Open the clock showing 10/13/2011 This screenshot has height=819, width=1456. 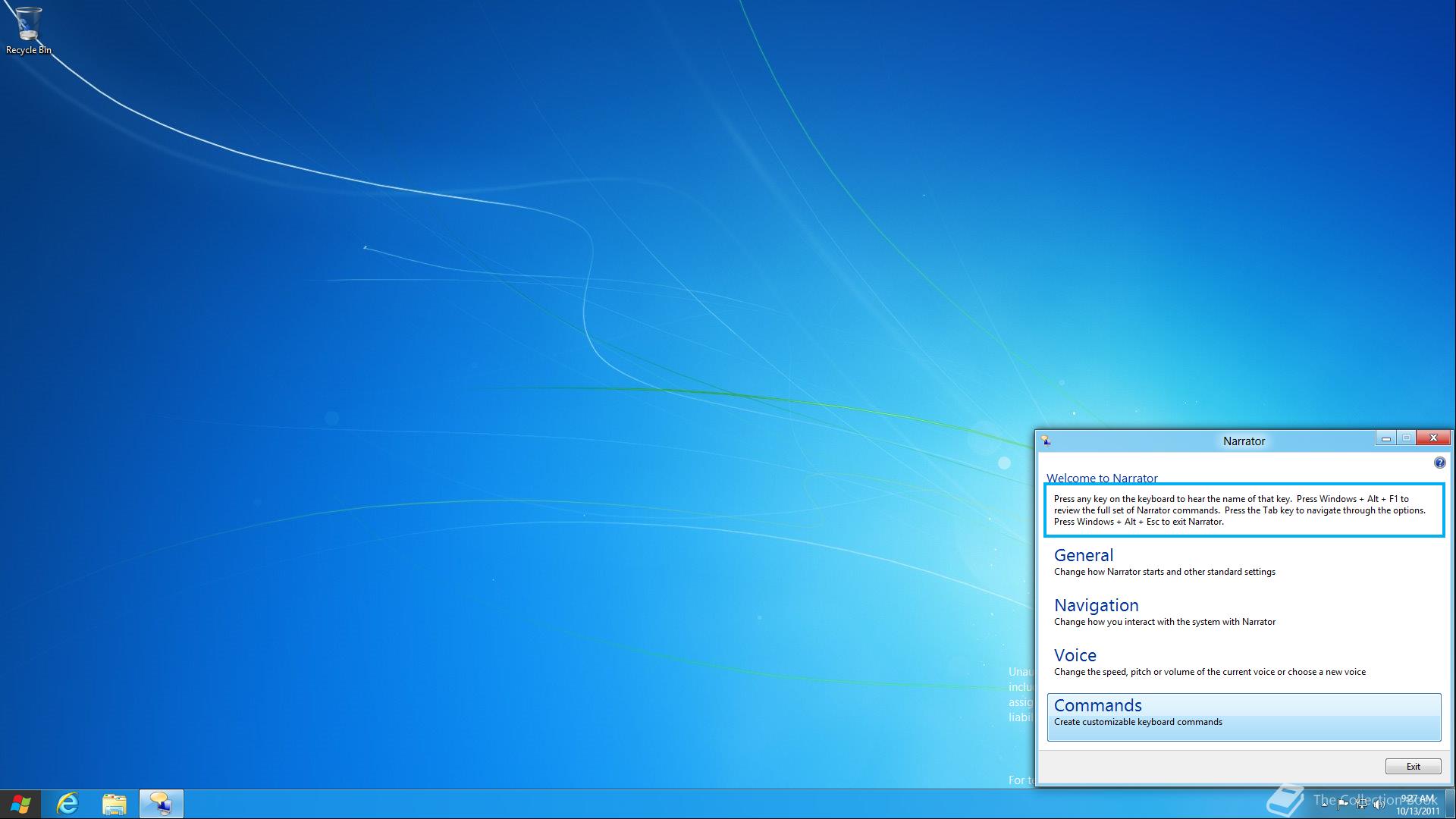[1418, 805]
